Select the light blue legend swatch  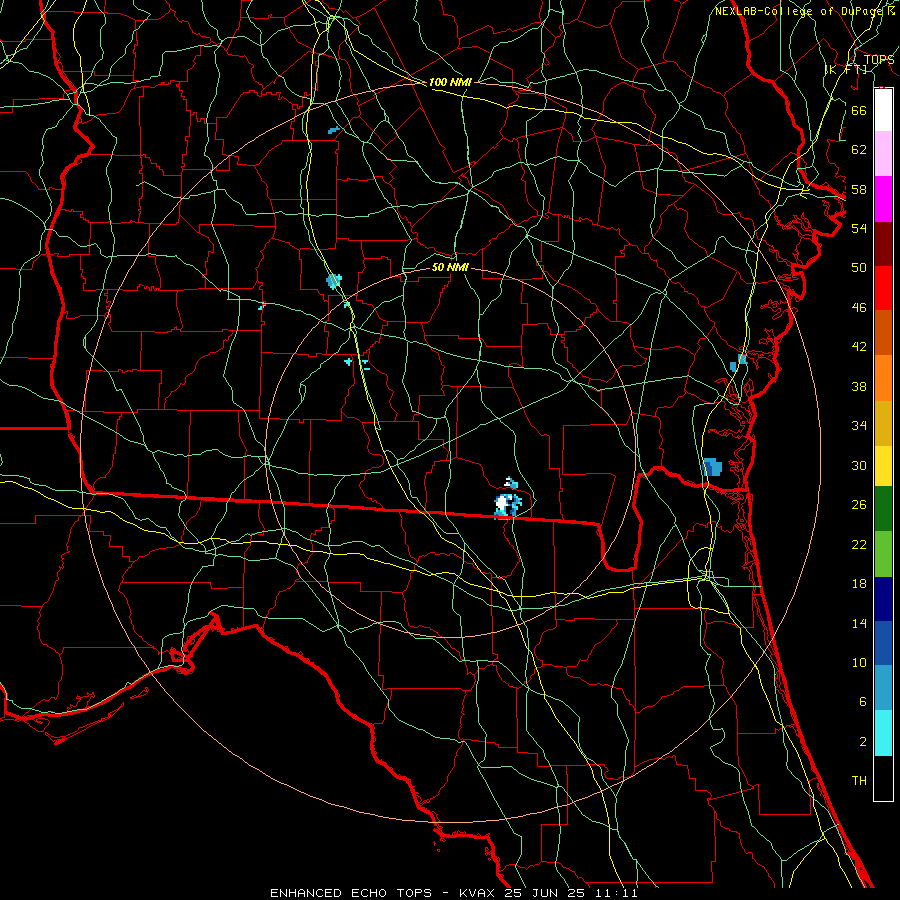click(x=883, y=688)
